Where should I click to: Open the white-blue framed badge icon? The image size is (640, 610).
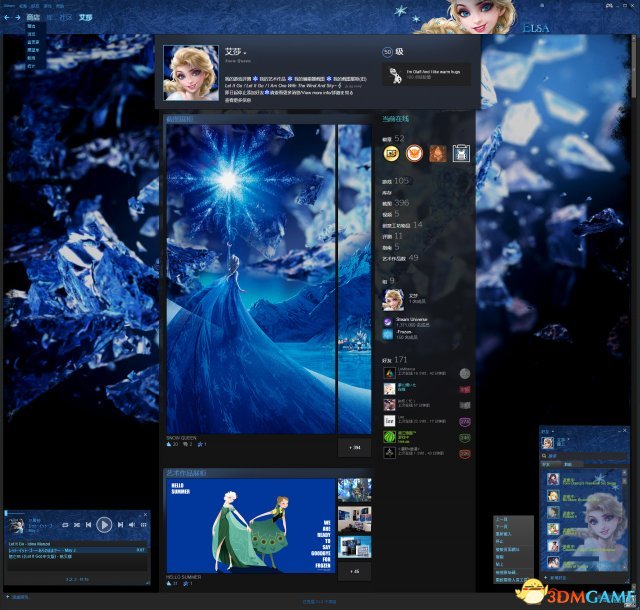pyautogui.click(x=461, y=154)
